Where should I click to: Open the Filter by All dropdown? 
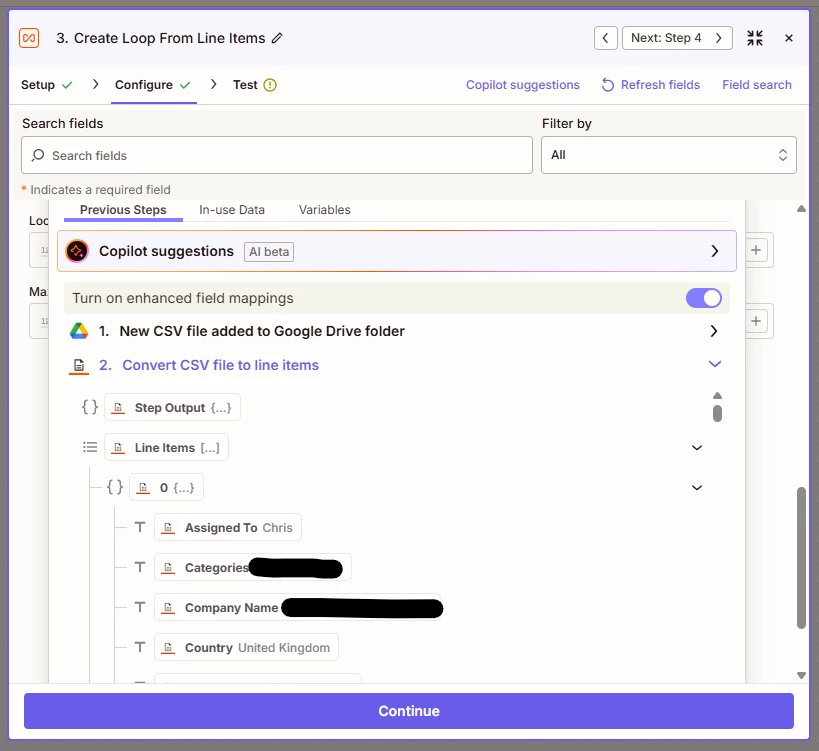[669, 155]
